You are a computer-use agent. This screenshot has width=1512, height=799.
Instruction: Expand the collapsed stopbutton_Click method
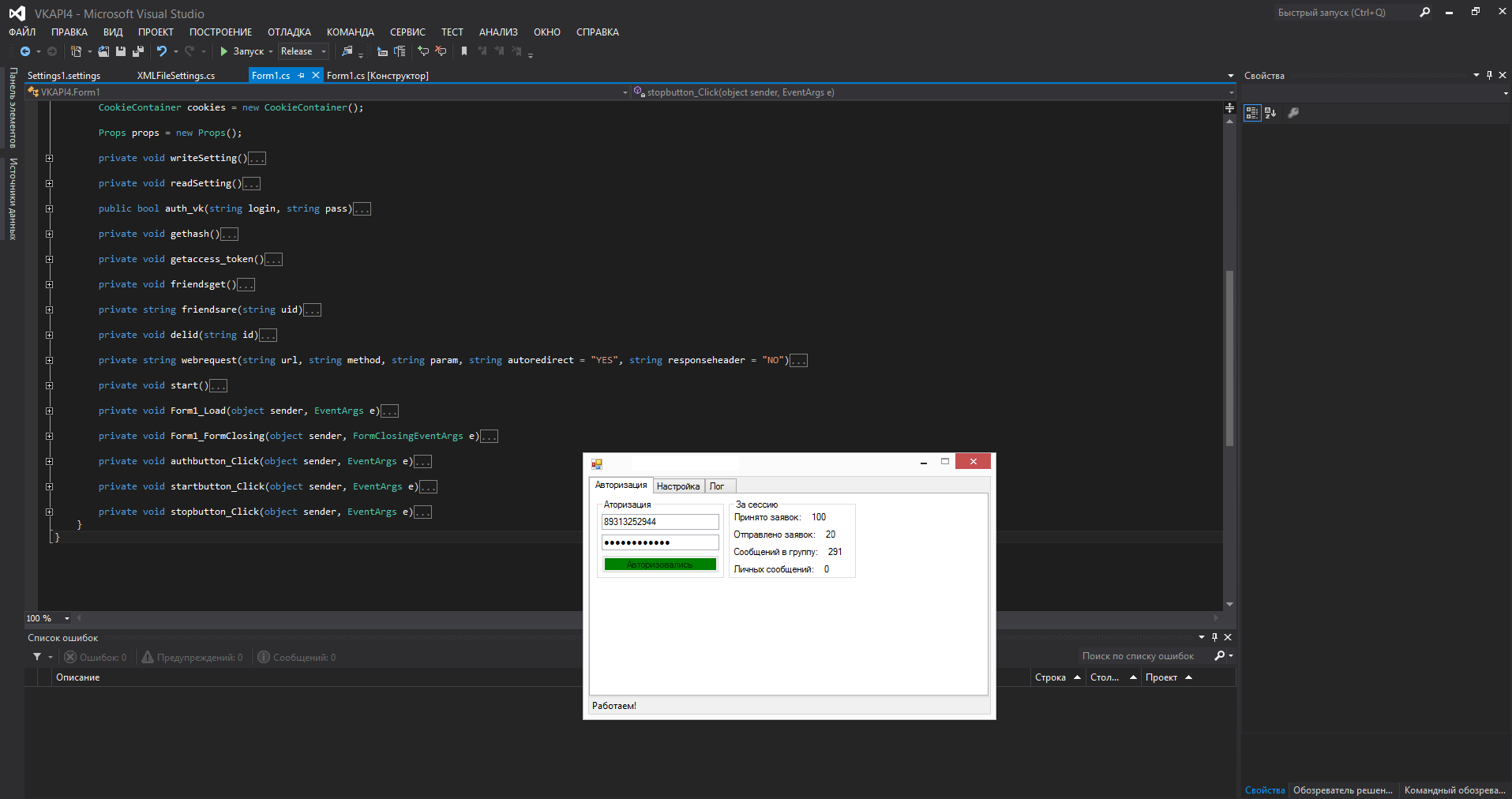pos(49,512)
